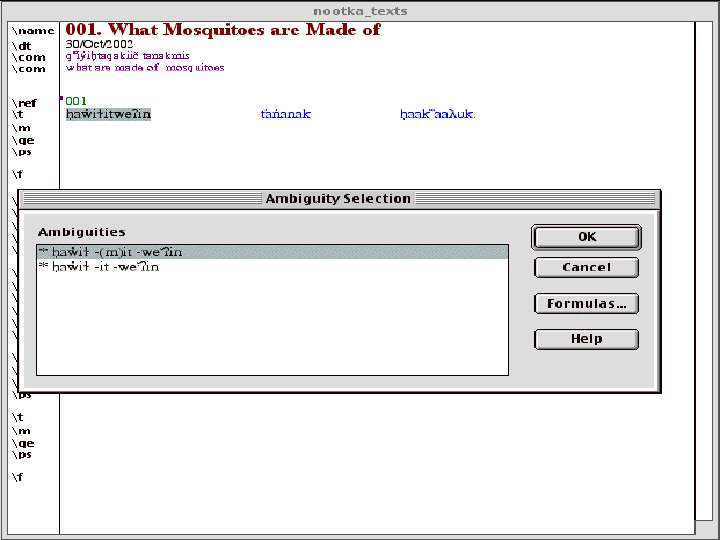This screenshot has height=540, width=720.
Task: Click the icon beside the first ambiguity entry
Action: pyautogui.click(x=44, y=252)
